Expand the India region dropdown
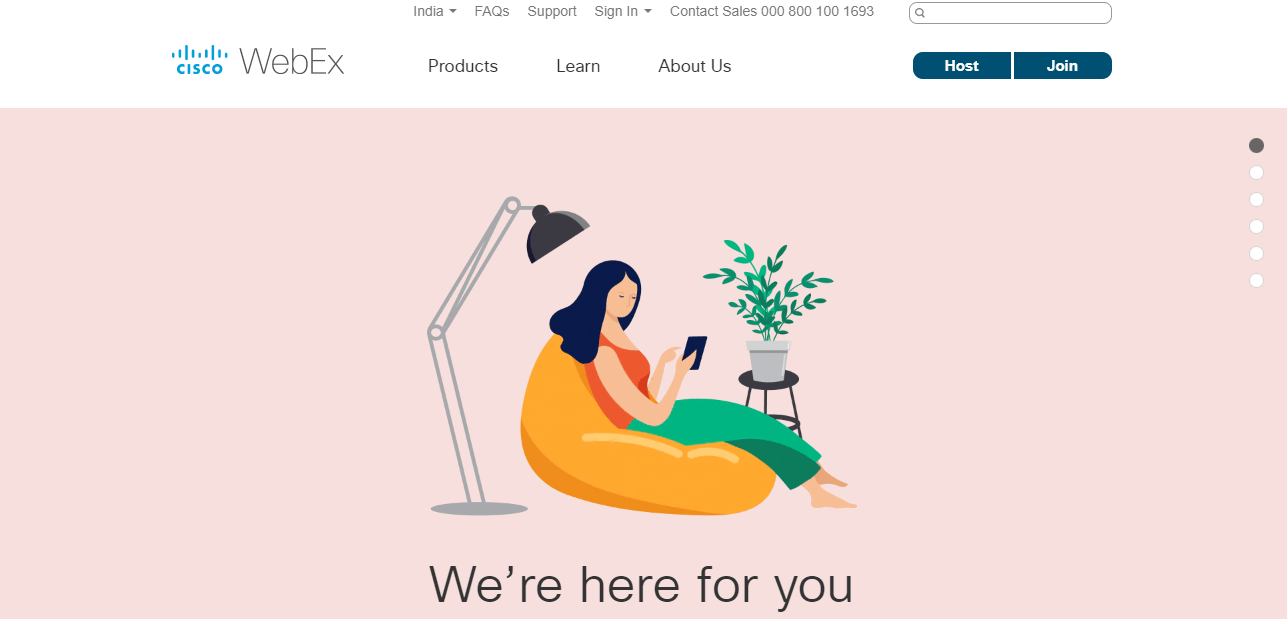This screenshot has height=619, width=1287. tap(435, 11)
